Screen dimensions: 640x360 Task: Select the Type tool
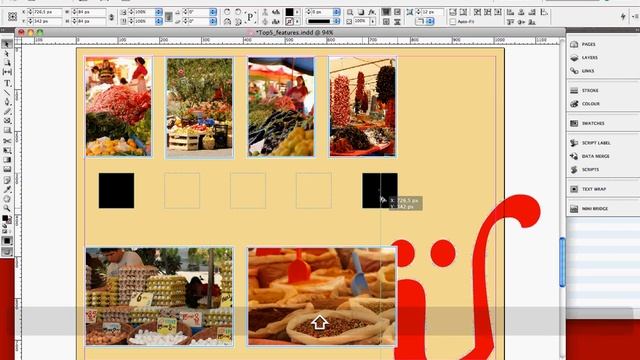7,83
